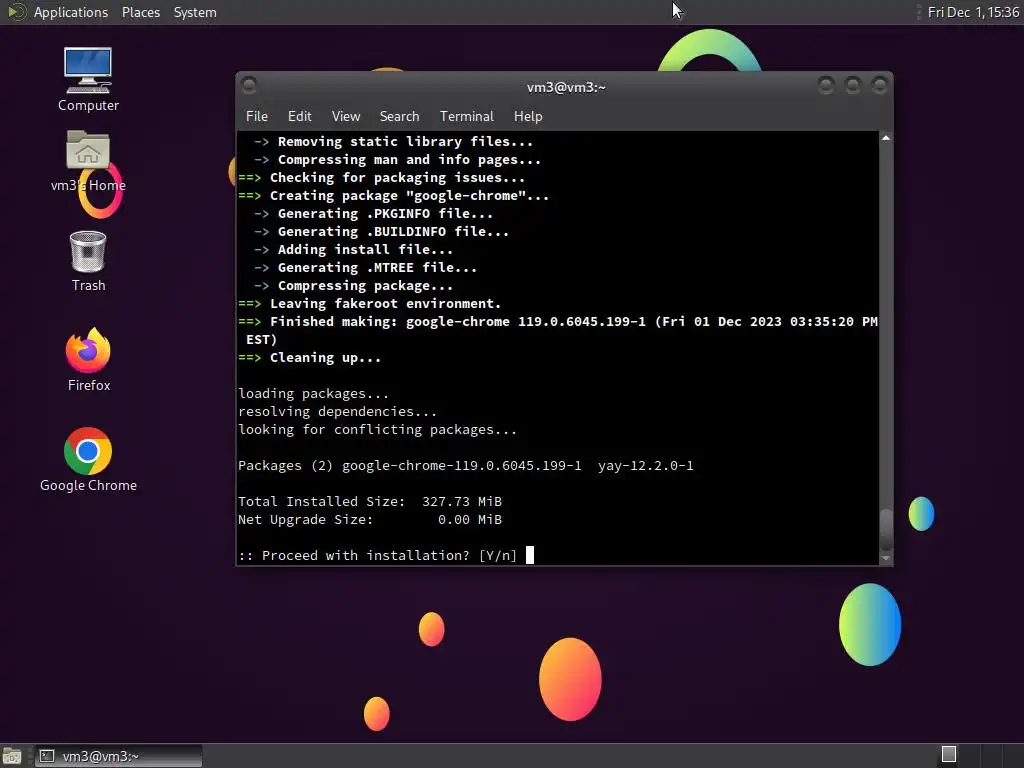Click the terminal scrollbar thumb
The width and height of the screenshot is (1024, 768).
(x=886, y=530)
